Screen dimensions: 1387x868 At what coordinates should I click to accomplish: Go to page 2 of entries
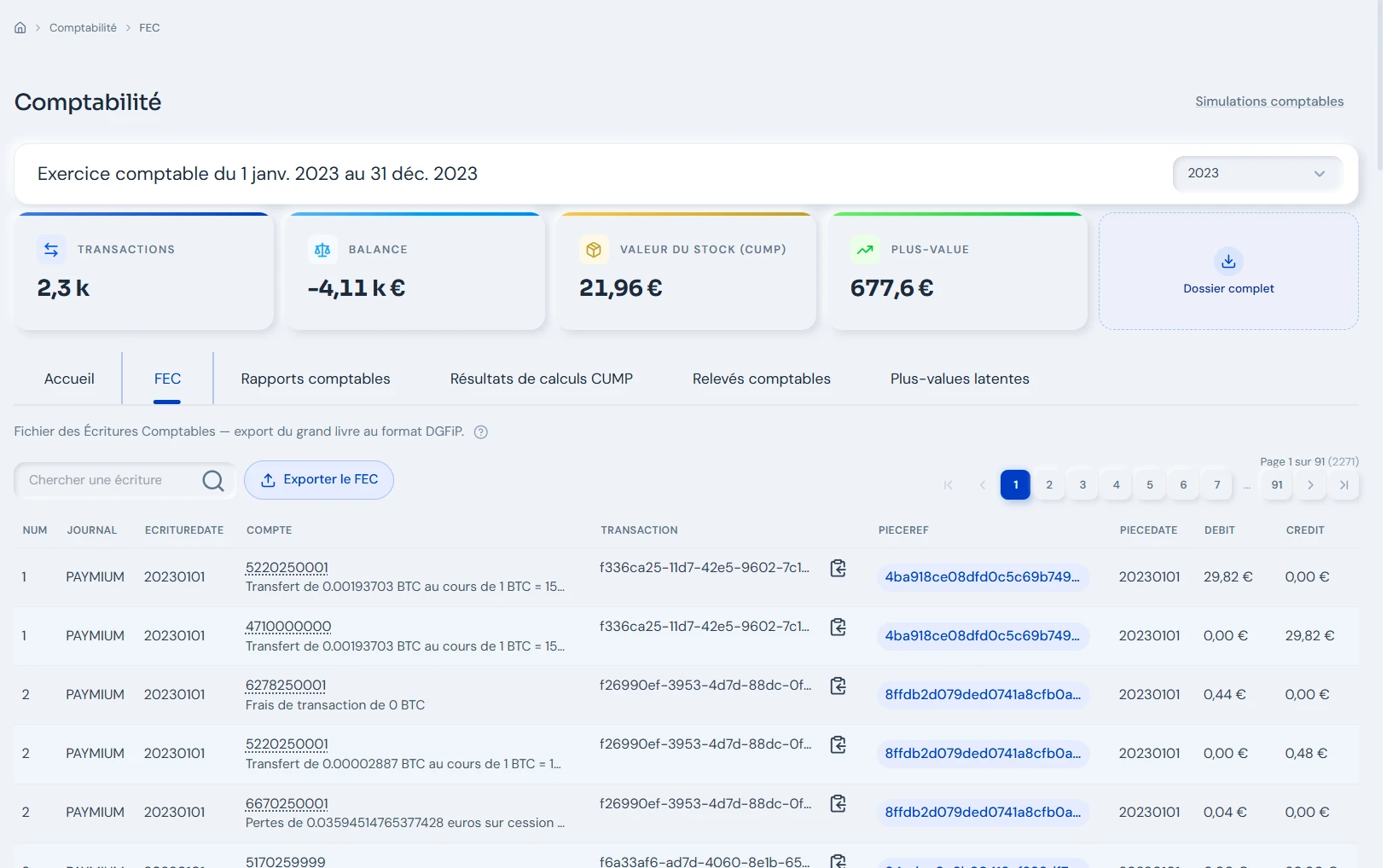1049,485
